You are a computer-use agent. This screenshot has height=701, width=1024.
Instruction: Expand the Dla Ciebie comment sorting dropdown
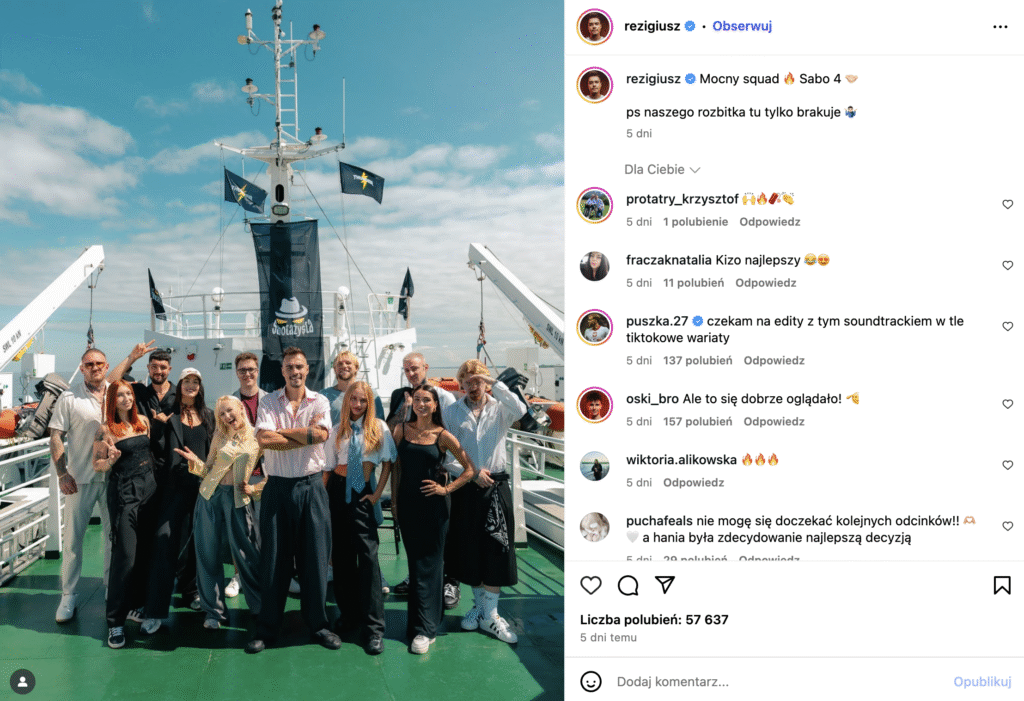pos(662,169)
